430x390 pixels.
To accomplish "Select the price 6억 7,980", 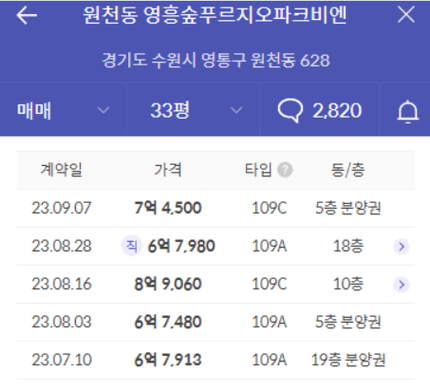I will 181,246.
